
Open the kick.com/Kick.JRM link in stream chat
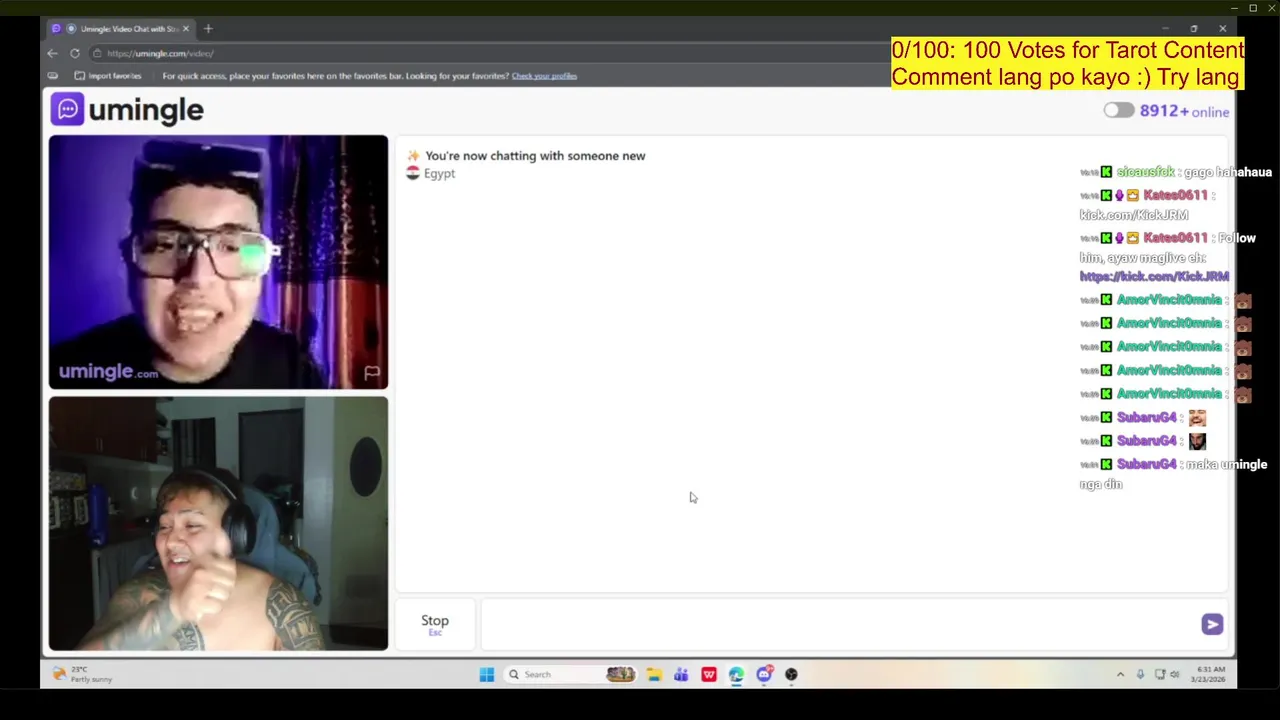(x=1154, y=277)
